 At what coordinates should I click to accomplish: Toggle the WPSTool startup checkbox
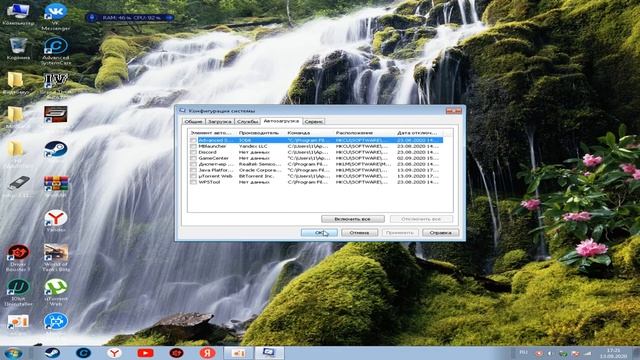pyautogui.click(x=193, y=182)
